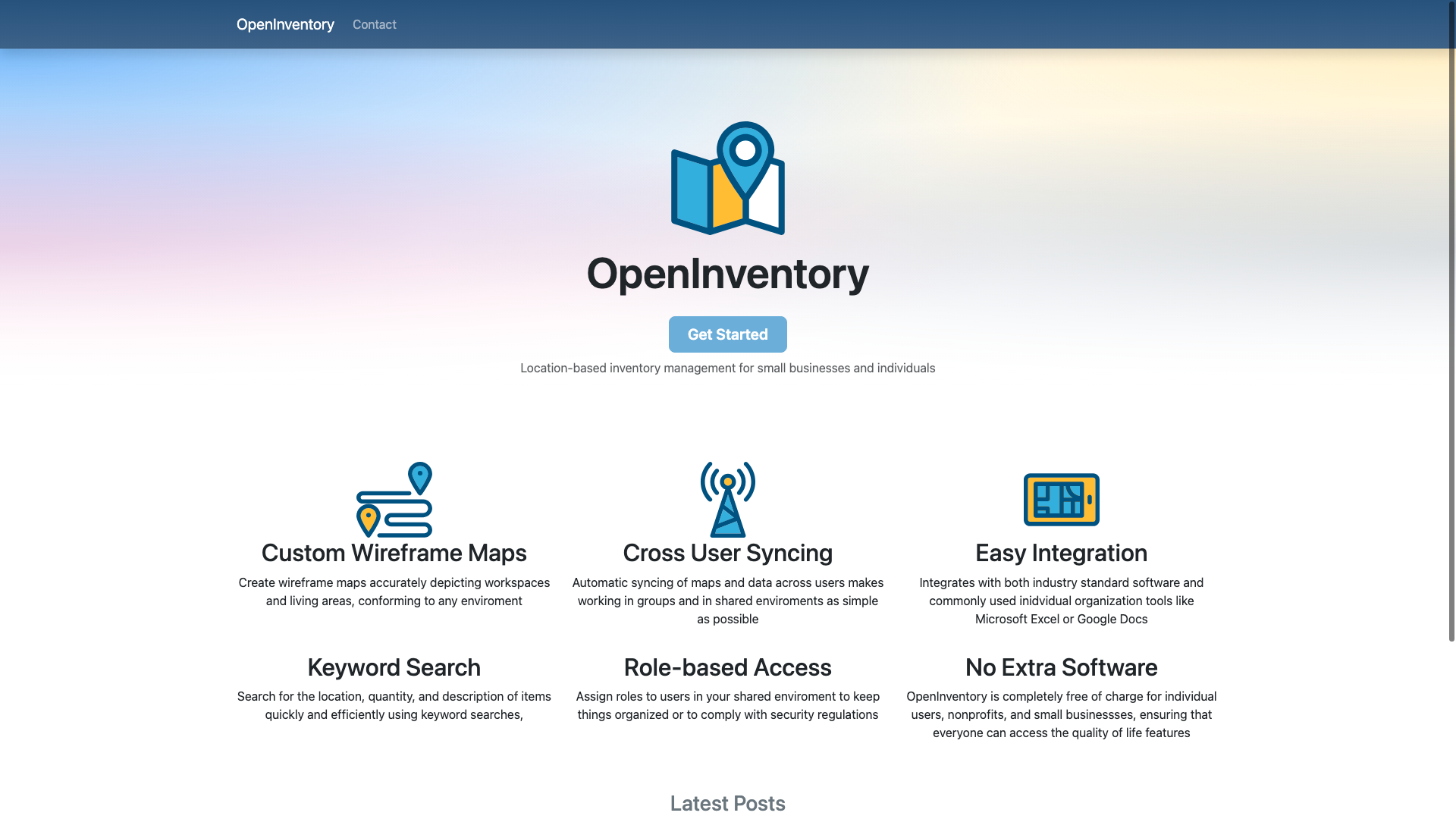Open the Contact page from navbar
Screen dimensions: 1456x819
pyautogui.click(x=375, y=24)
